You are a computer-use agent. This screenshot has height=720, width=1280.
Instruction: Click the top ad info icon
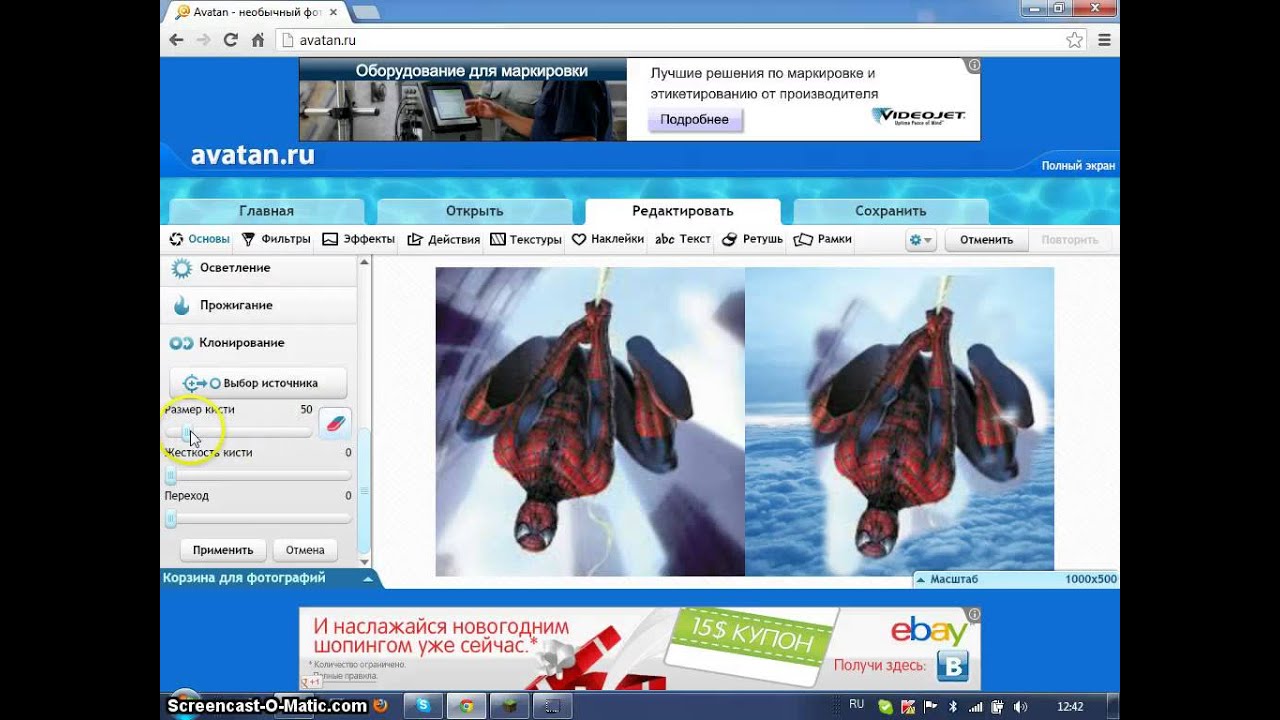pos(973,65)
